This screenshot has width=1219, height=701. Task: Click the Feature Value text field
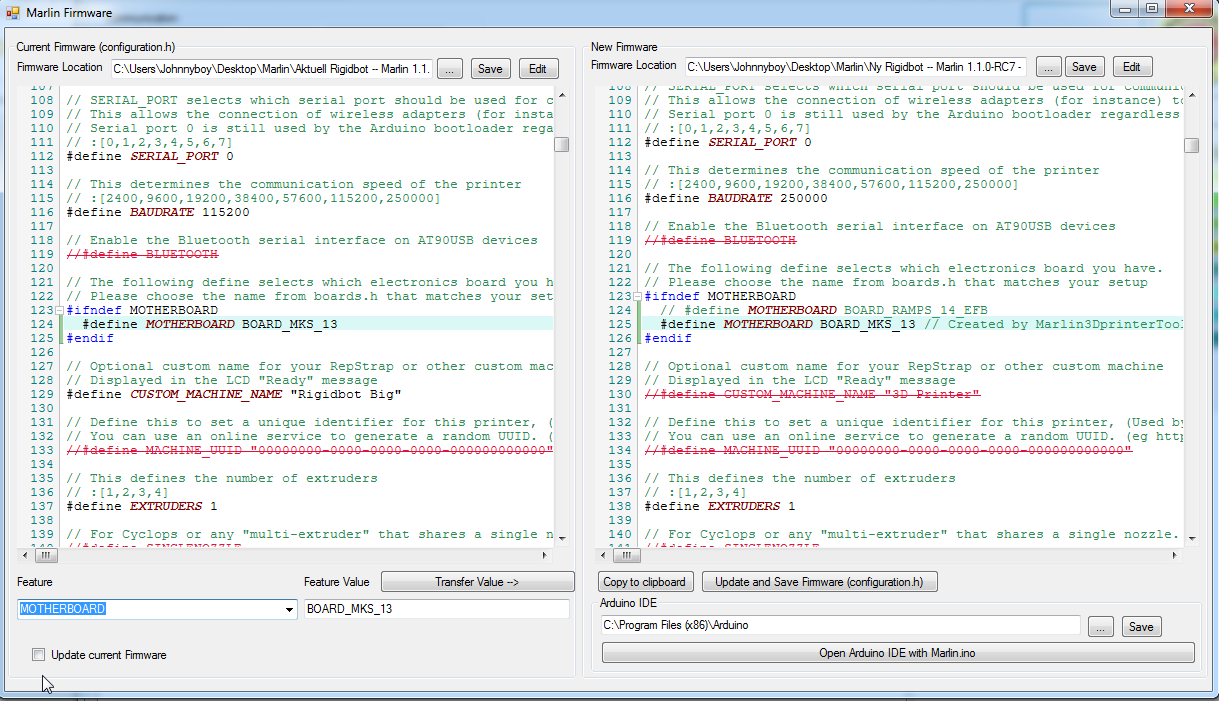[436, 609]
